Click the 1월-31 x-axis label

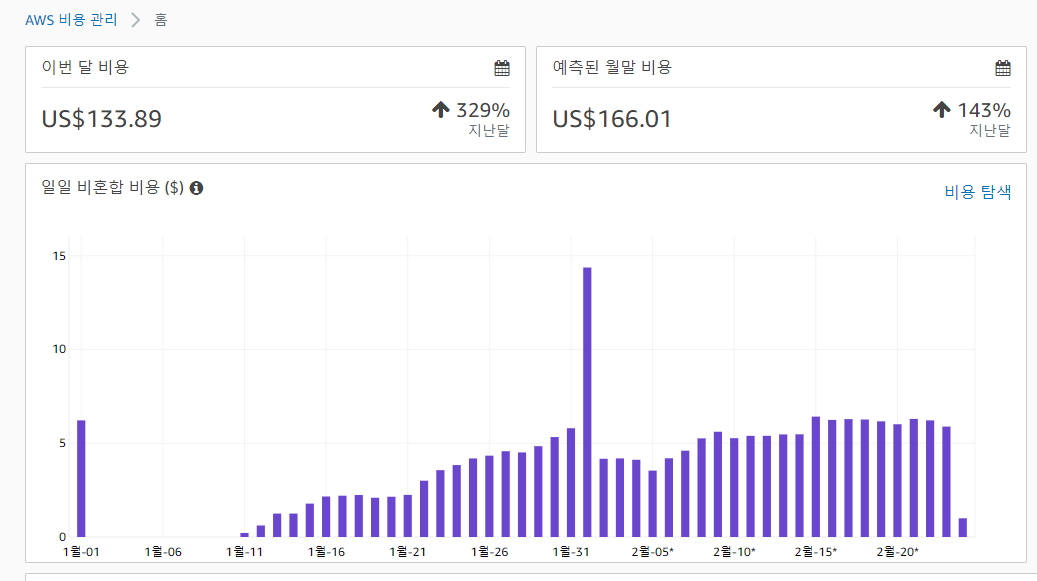[x=571, y=552]
